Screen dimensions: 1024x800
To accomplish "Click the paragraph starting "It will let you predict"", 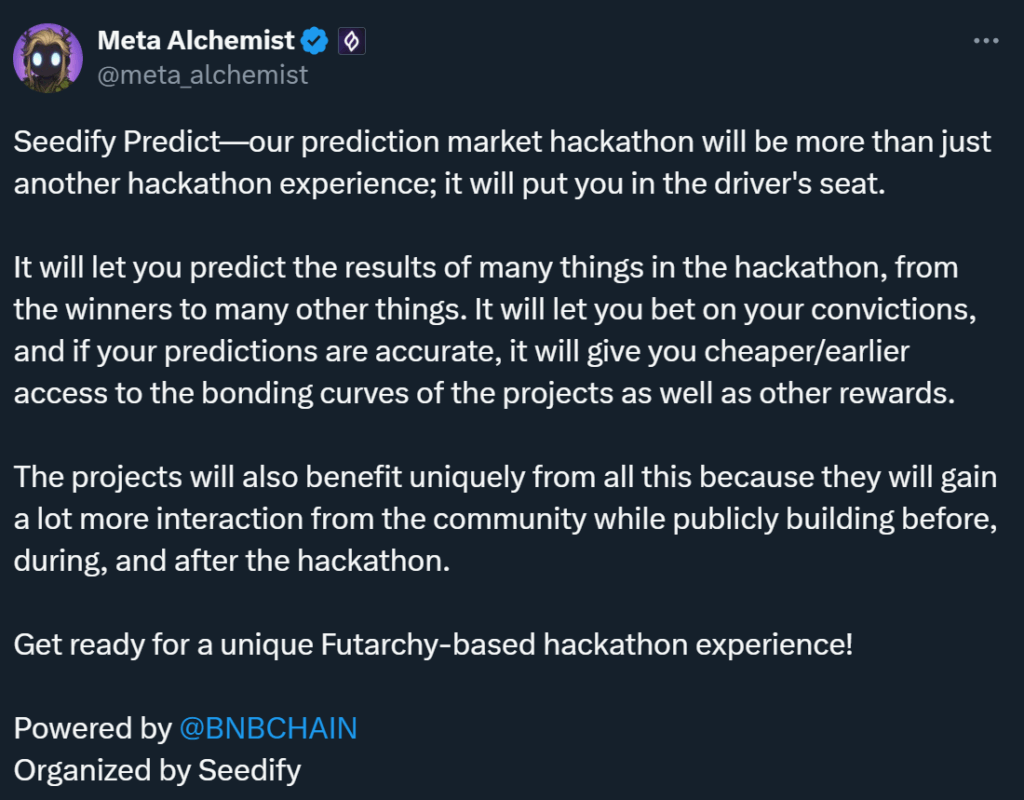I will click(490, 330).
